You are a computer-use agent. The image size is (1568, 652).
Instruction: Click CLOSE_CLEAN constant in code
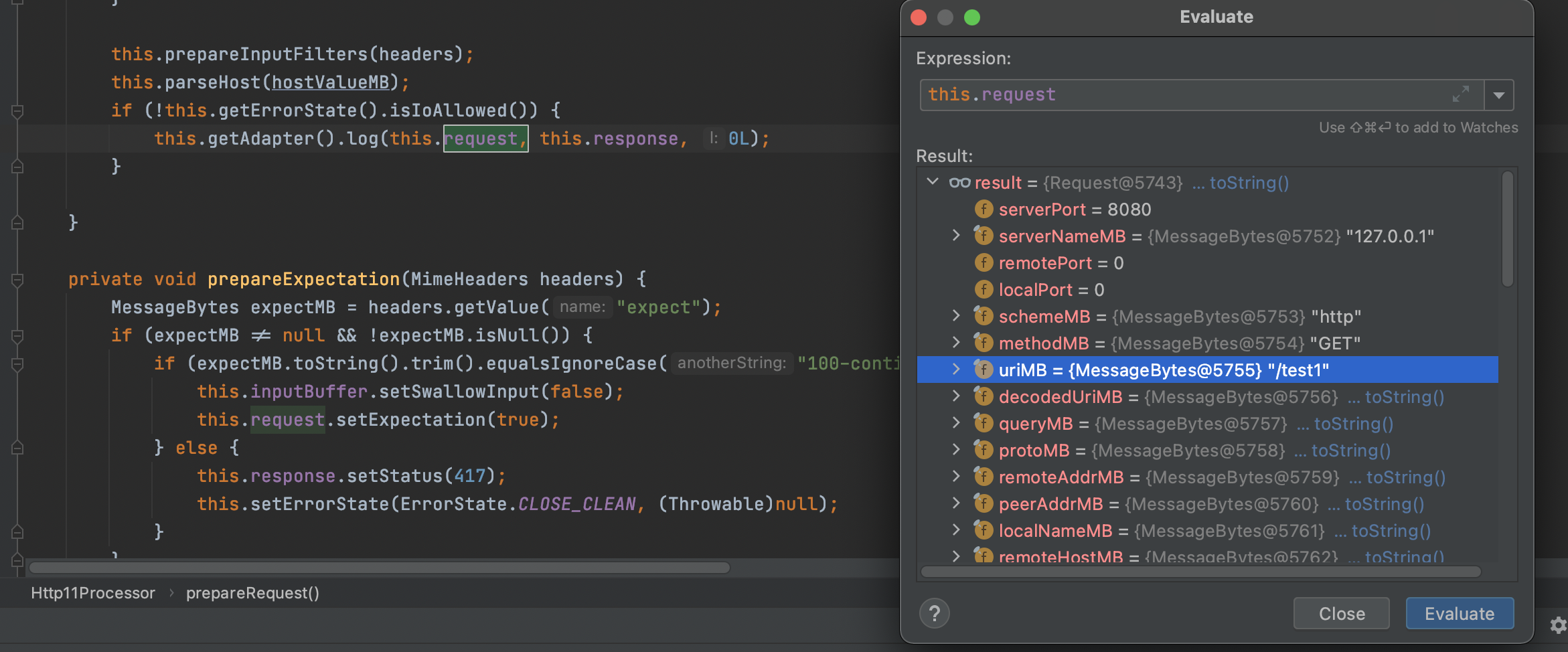tap(576, 504)
